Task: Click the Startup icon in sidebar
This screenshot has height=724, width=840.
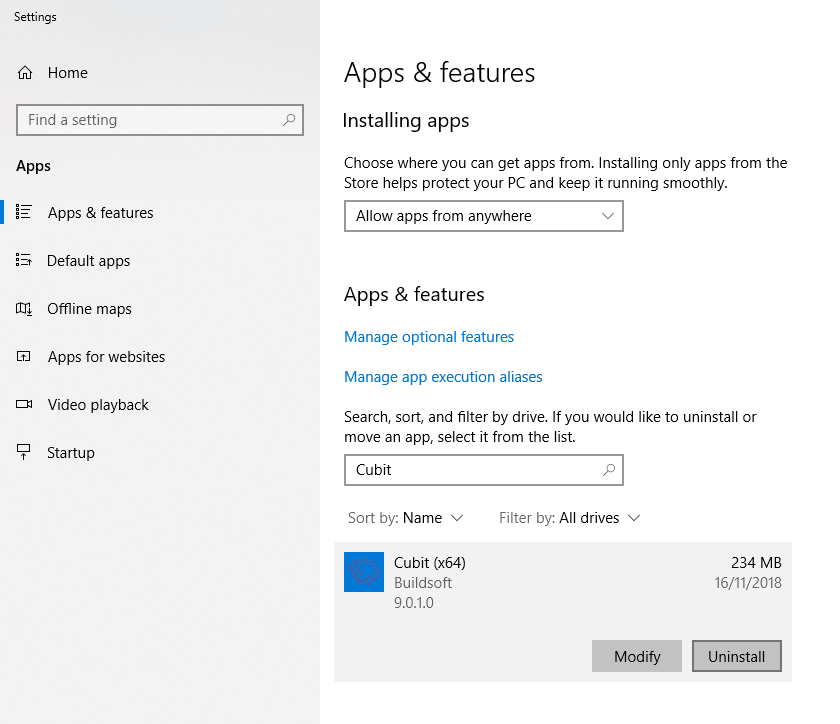Action: (x=24, y=453)
